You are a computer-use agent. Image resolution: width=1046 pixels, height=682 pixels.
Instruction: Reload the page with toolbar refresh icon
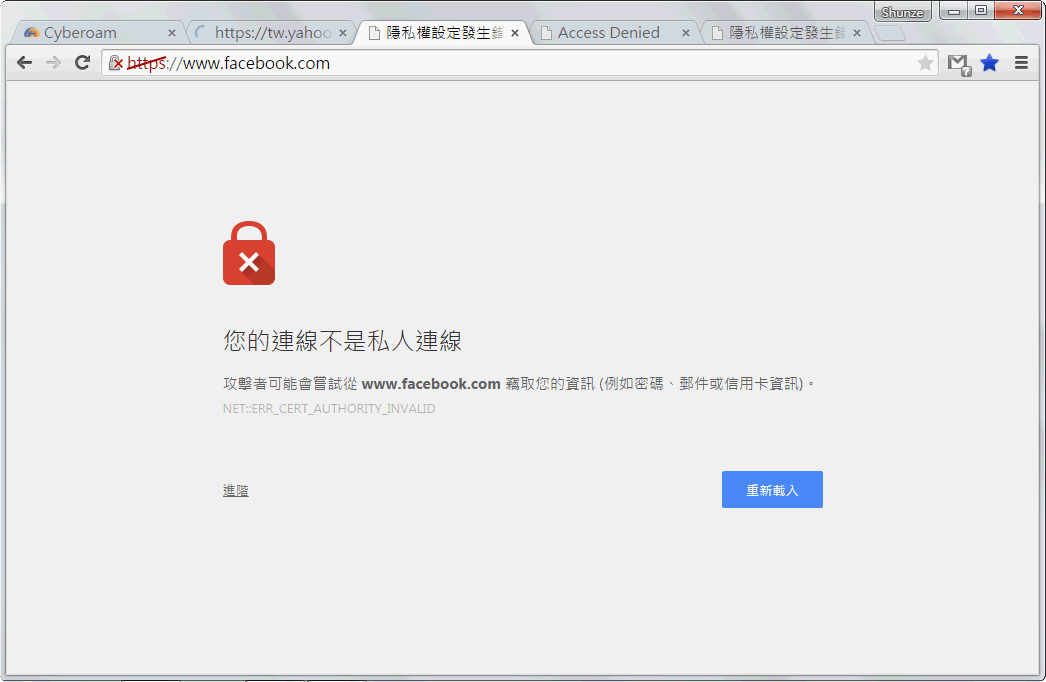tap(83, 63)
